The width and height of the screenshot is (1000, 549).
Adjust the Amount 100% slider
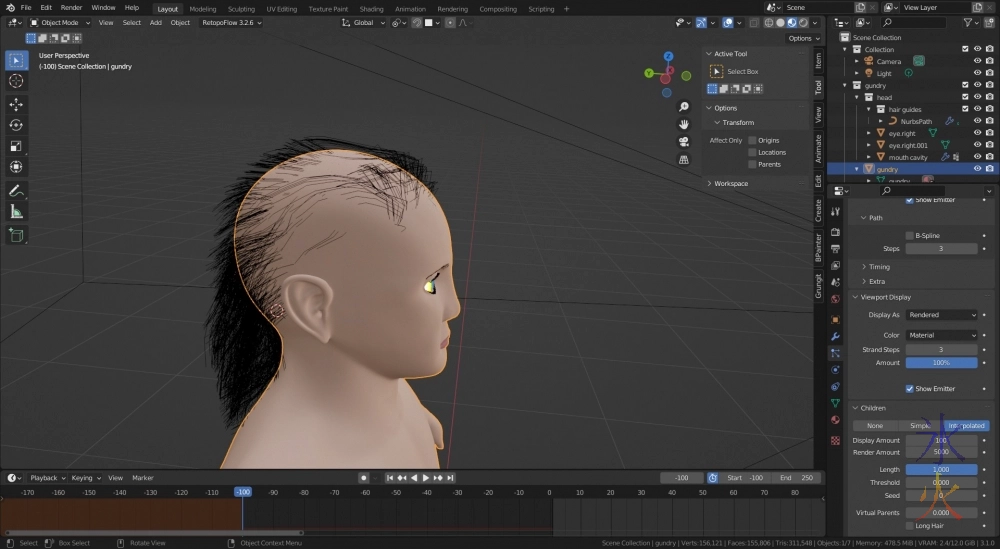coord(941,363)
